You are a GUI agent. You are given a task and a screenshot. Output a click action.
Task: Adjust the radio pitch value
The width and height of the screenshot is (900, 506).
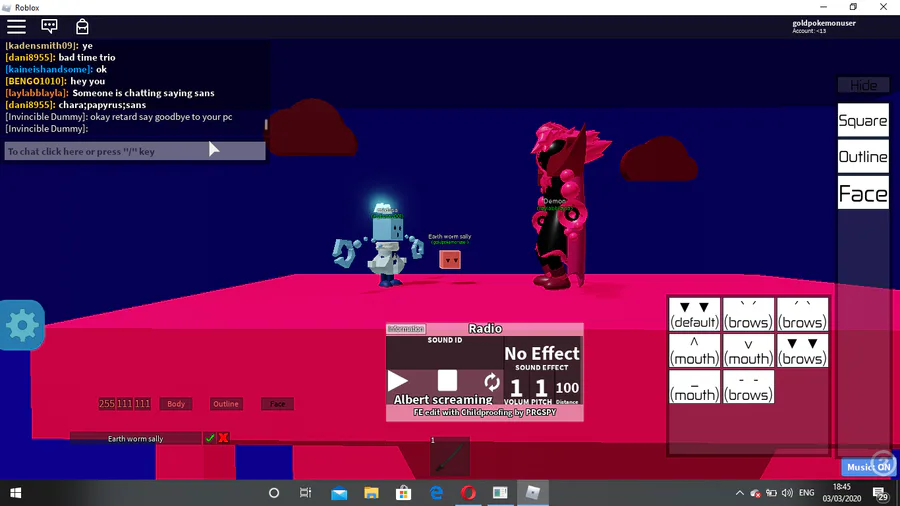pos(541,388)
